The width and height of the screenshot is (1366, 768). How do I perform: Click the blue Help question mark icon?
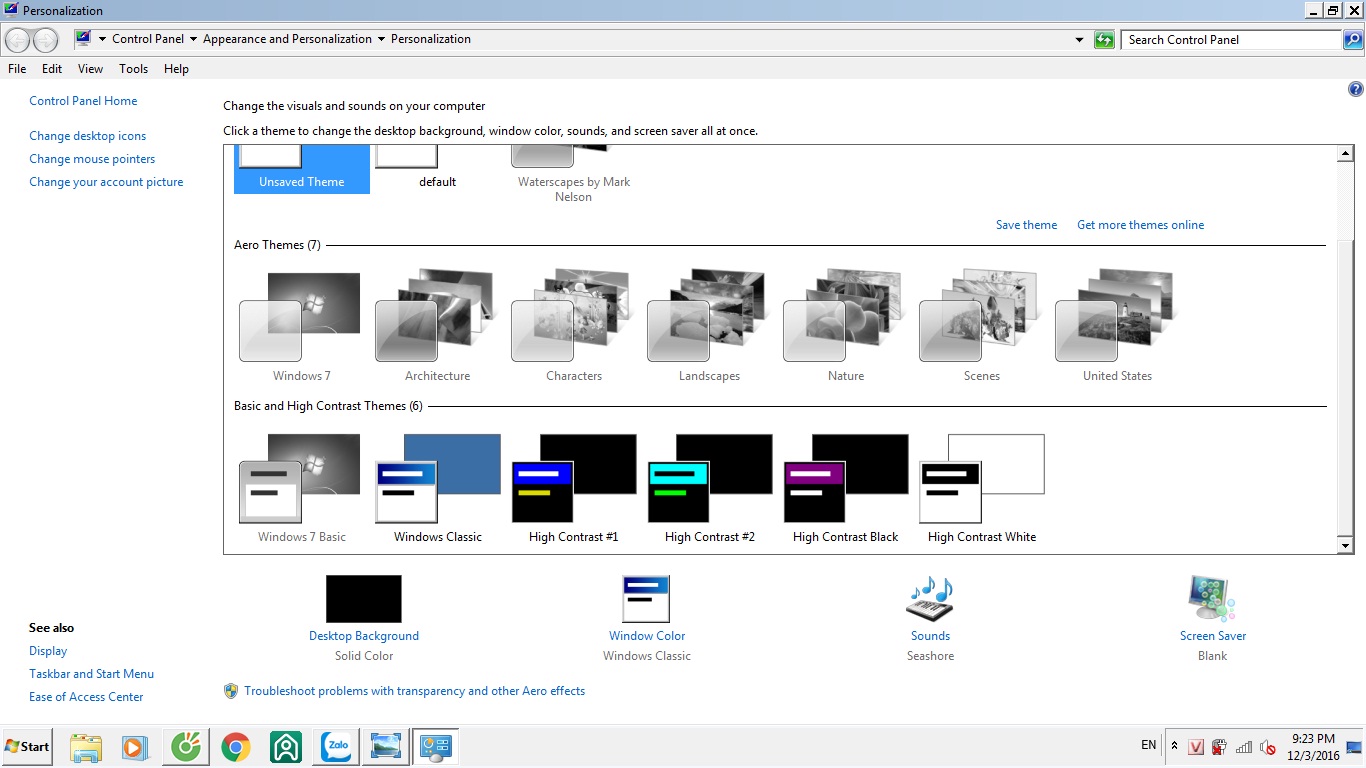(1356, 89)
